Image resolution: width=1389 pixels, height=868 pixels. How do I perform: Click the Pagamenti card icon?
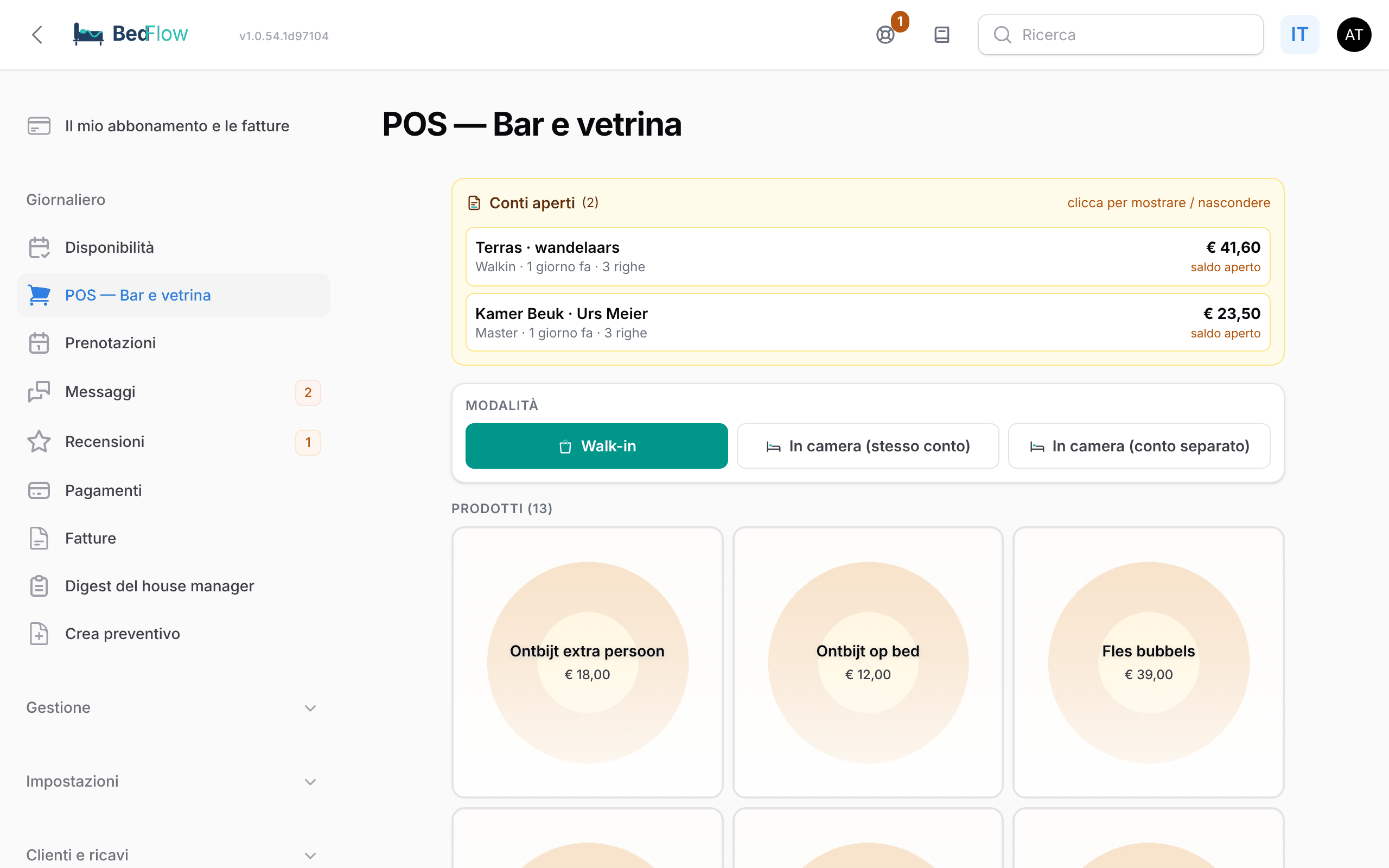tap(39, 490)
